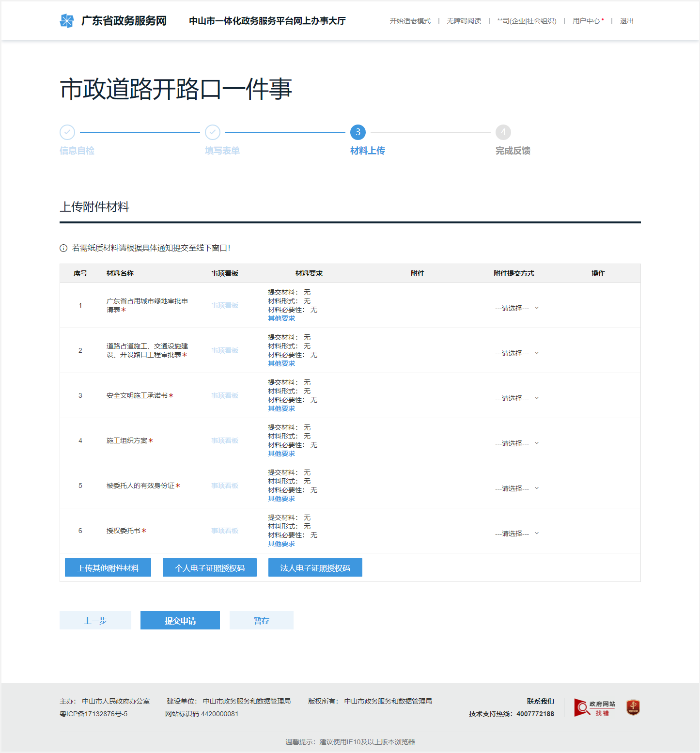Image resolution: width=700 pixels, height=753 pixels.
Task: Click 上传其他附件材料 button
Action: coord(108,568)
